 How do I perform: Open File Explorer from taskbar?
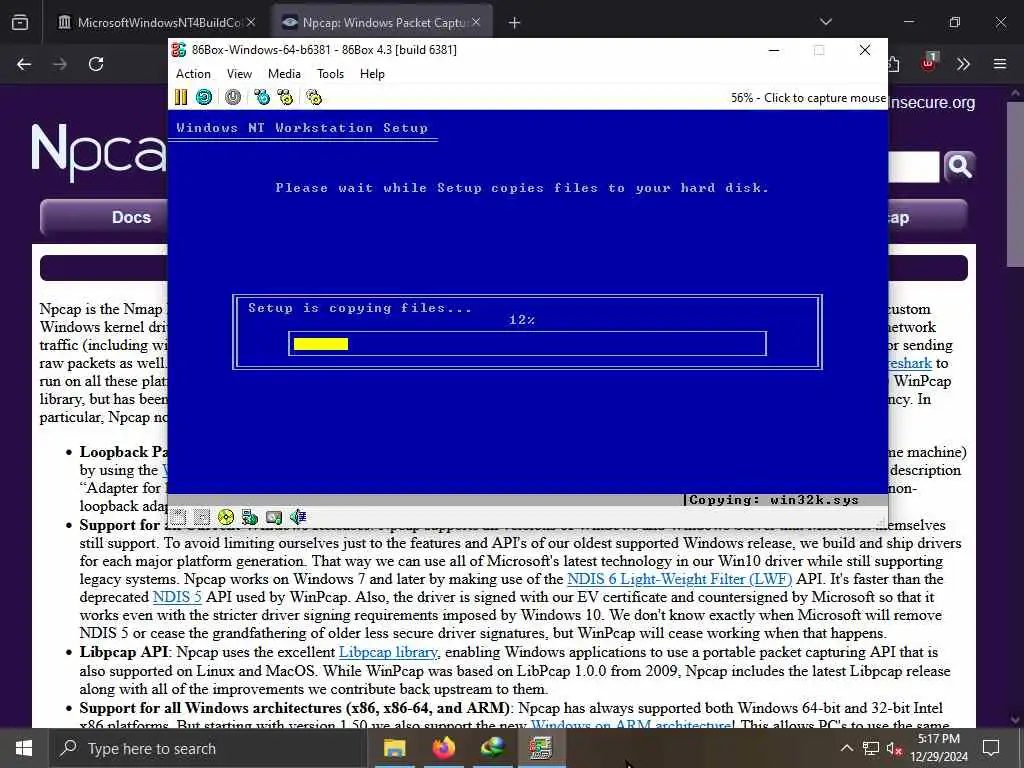394,748
